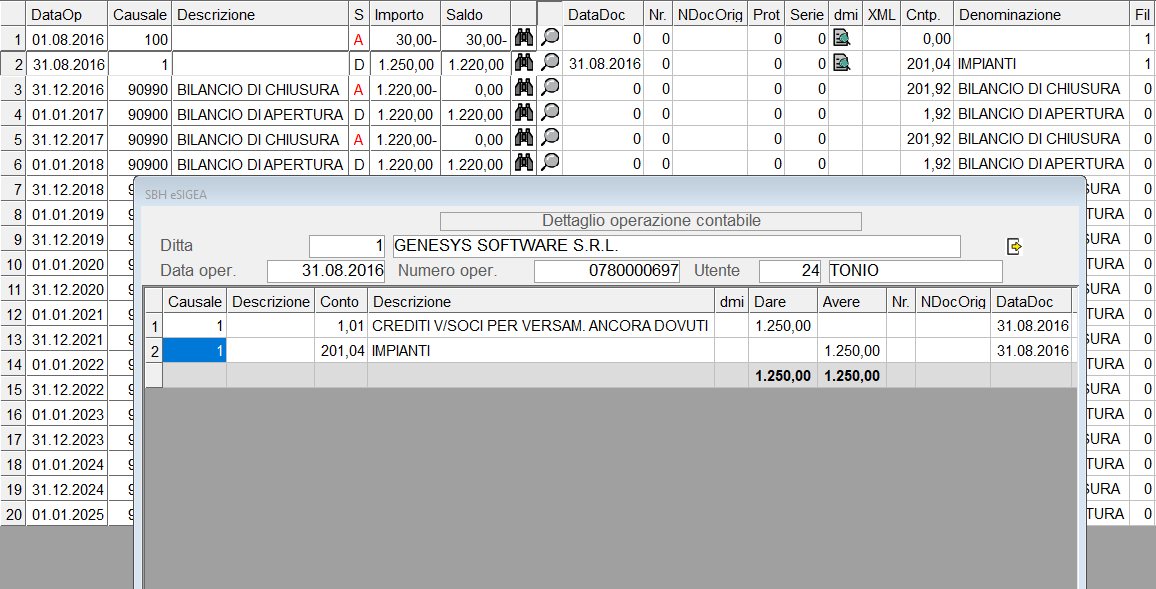Open the dmi document icon for IMPIANTI row
Viewport: 1156px width, 589px height.
(x=842, y=63)
